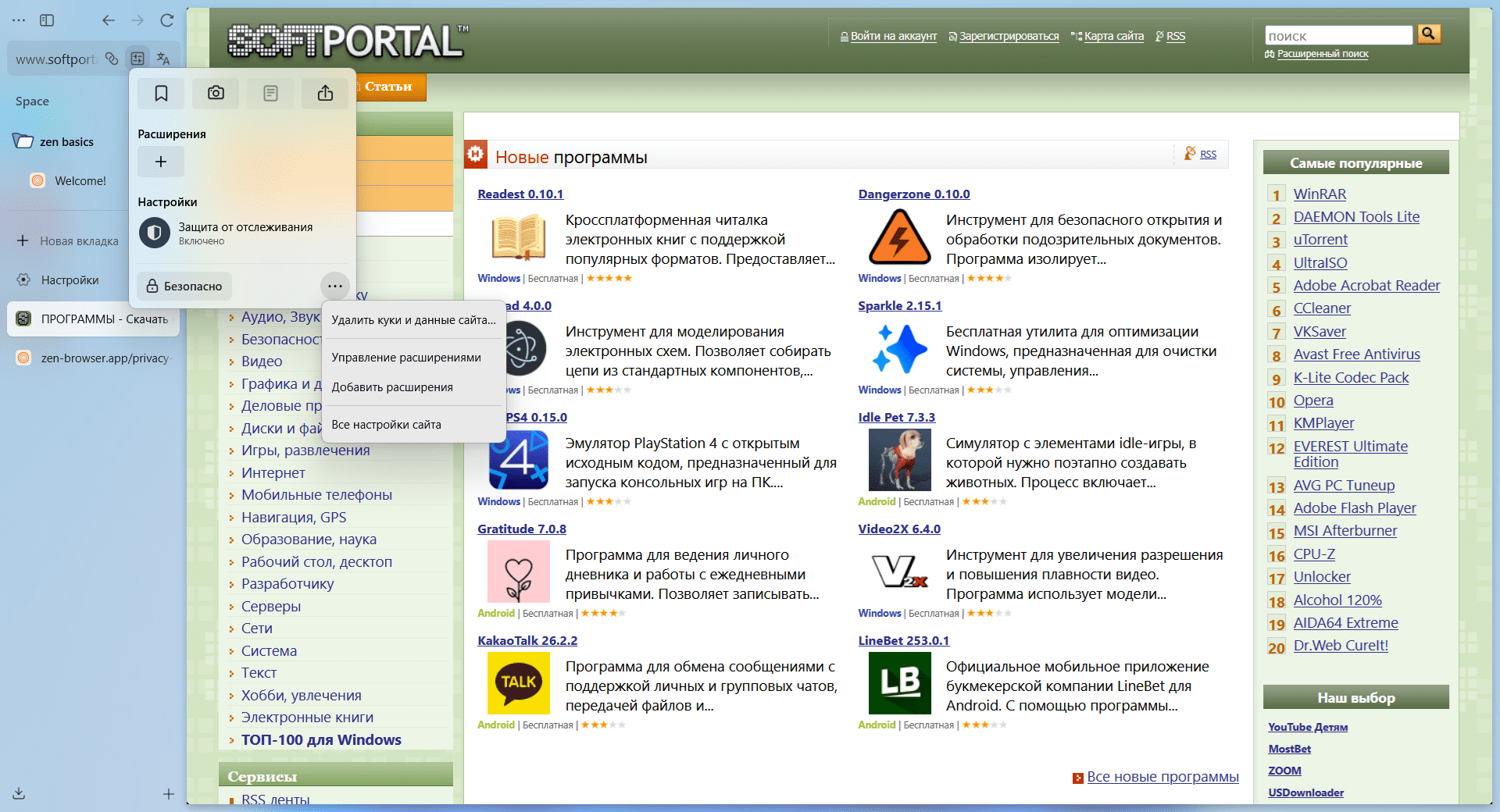Click inside the поиск search field
The height and width of the screenshot is (812, 1500).
pyautogui.click(x=1338, y=35)
